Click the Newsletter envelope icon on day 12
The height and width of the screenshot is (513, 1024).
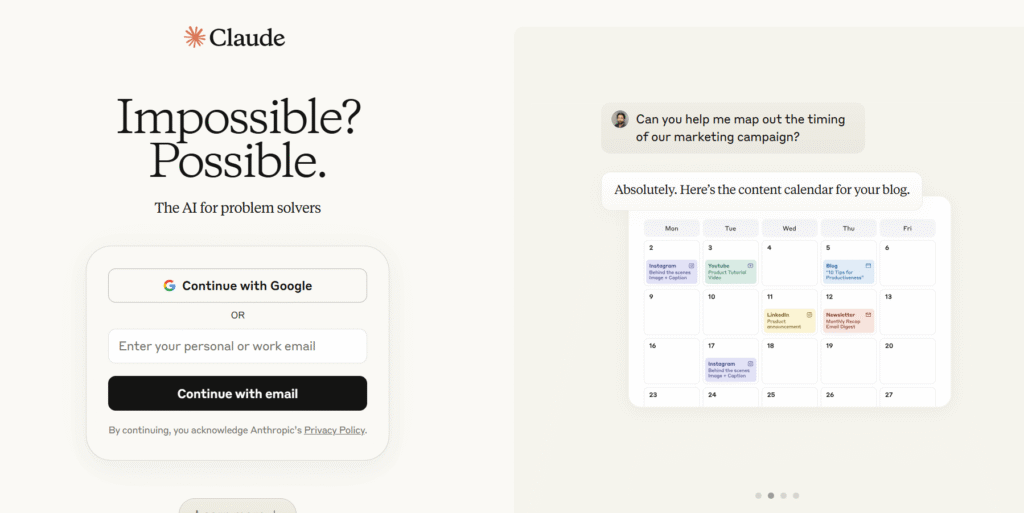[868, 315]
